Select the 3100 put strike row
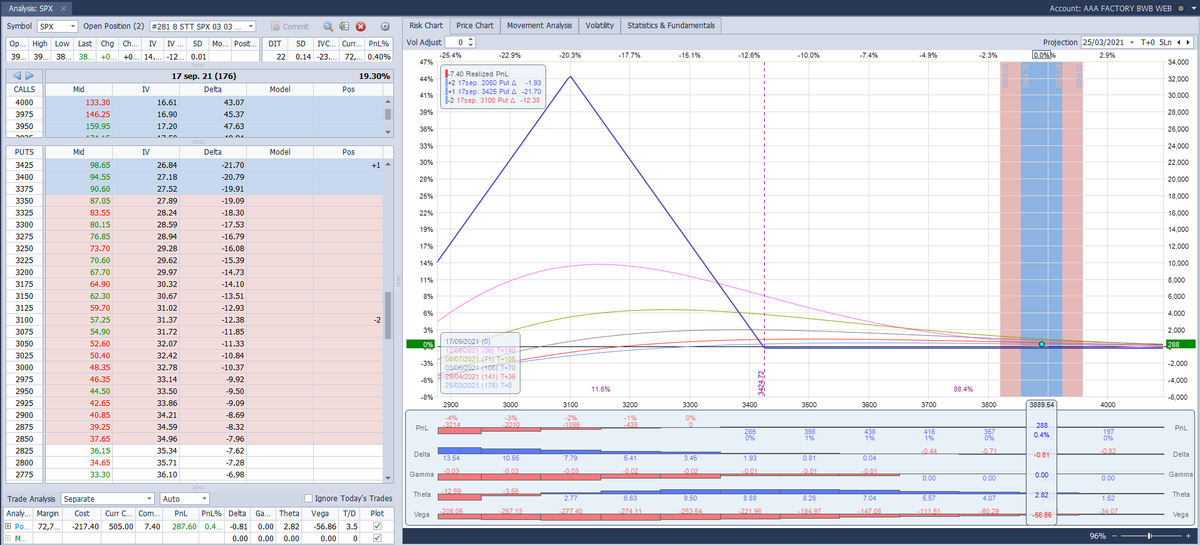This screenshot has width=1200, height=545. click(195, 320)
